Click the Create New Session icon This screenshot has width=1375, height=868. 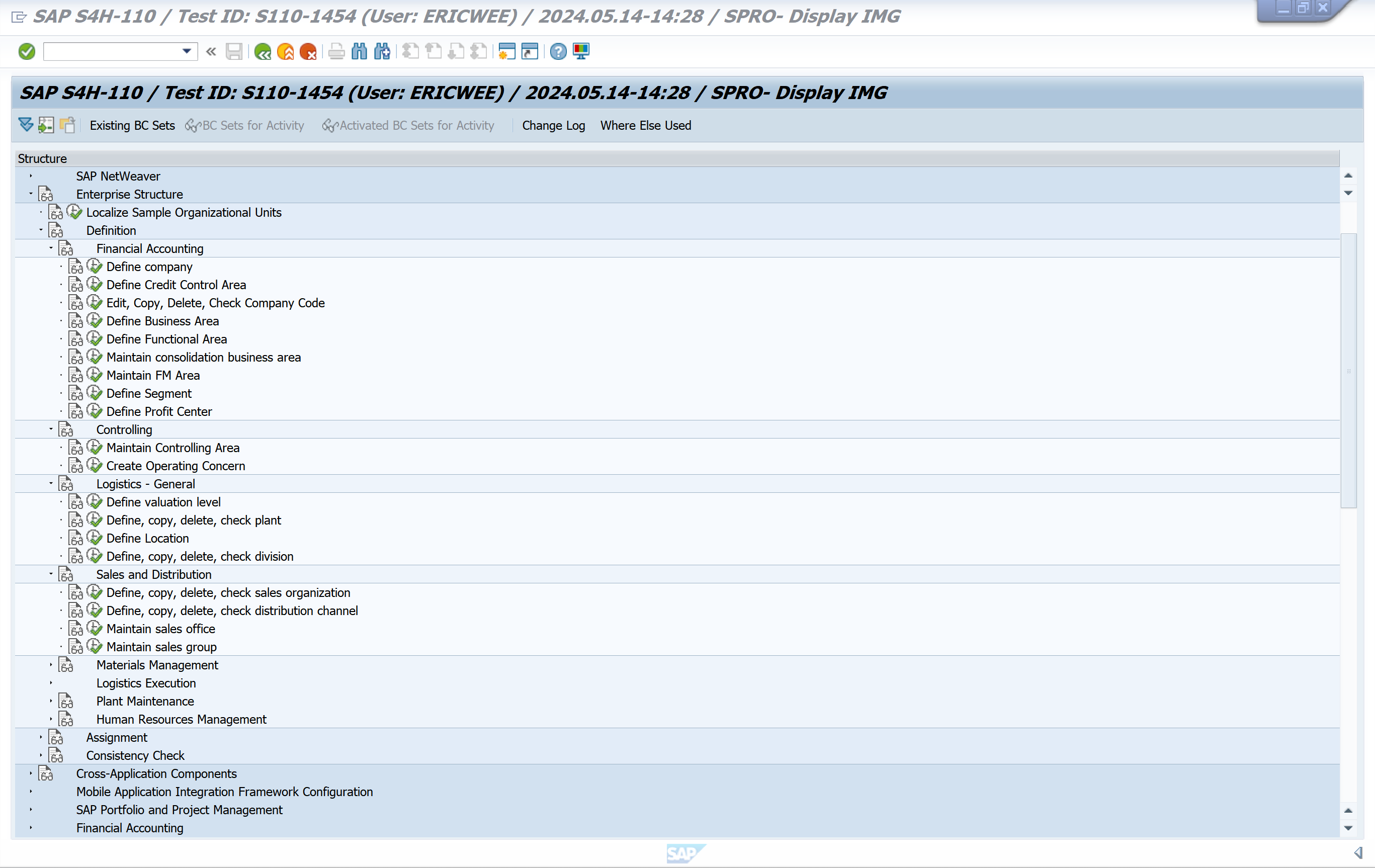click(x=506, y=51)
